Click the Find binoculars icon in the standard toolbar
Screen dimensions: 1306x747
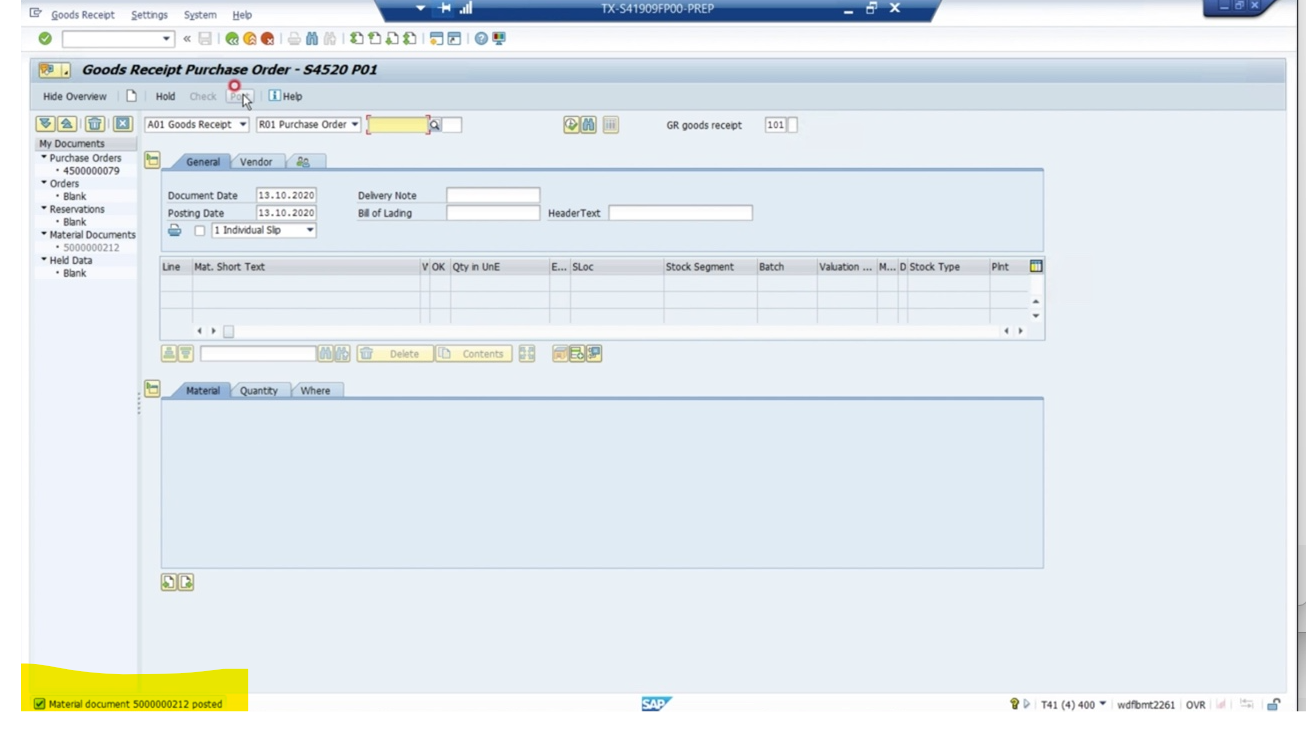click(312, 39)
